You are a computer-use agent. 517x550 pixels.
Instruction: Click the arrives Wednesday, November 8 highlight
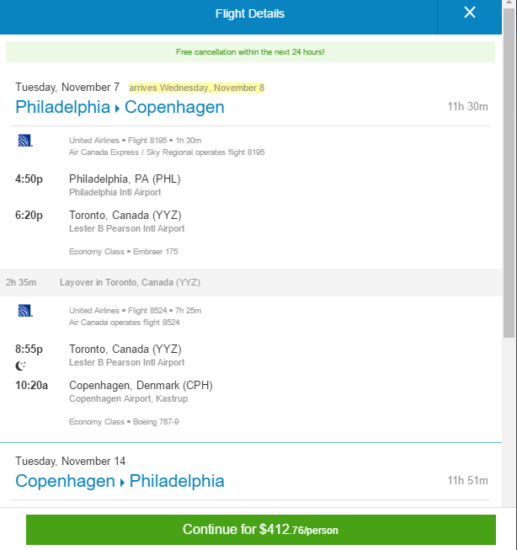click(196, 88)
